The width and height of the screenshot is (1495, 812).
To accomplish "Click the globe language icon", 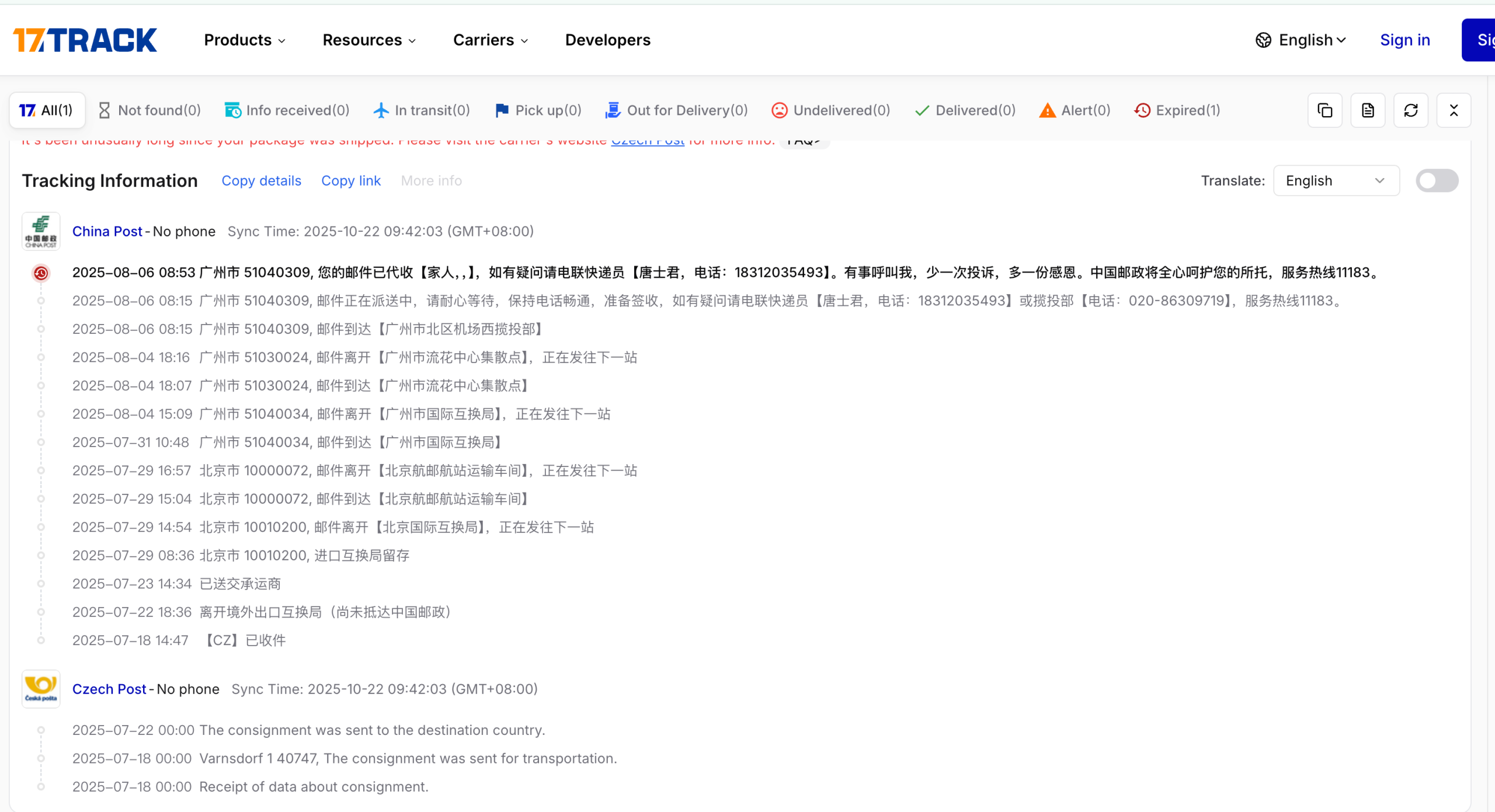I will [1263, 40].
